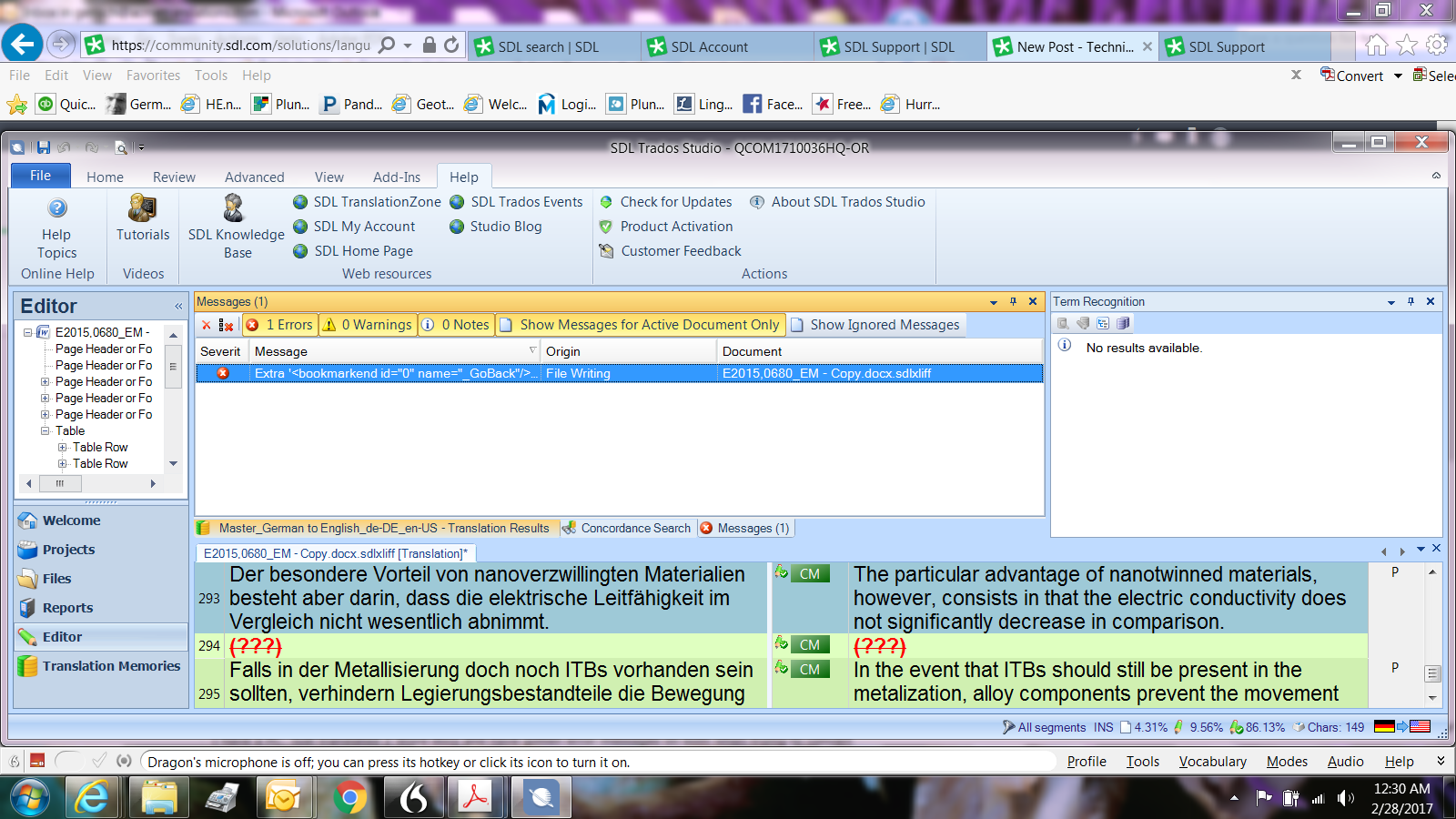Switch to the Home ribbon tab
Screen dimensions: 1456x819
tap(105, 177)
